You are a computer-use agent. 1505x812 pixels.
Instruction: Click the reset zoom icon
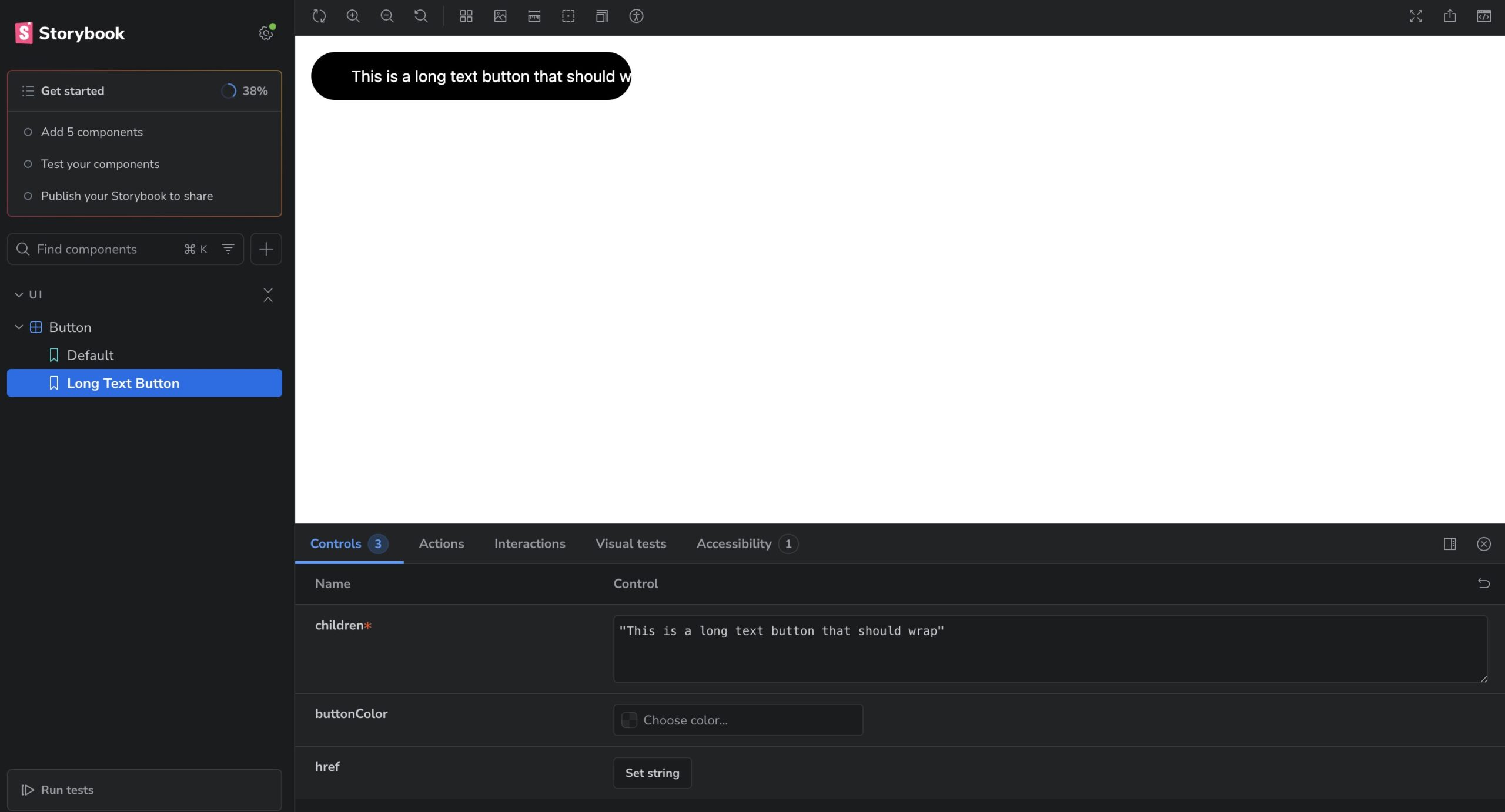pos(421,16)
